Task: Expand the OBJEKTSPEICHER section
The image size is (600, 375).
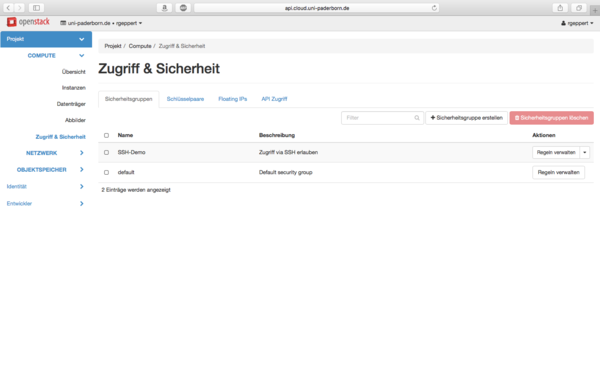Action: click(x=51, y=170)
